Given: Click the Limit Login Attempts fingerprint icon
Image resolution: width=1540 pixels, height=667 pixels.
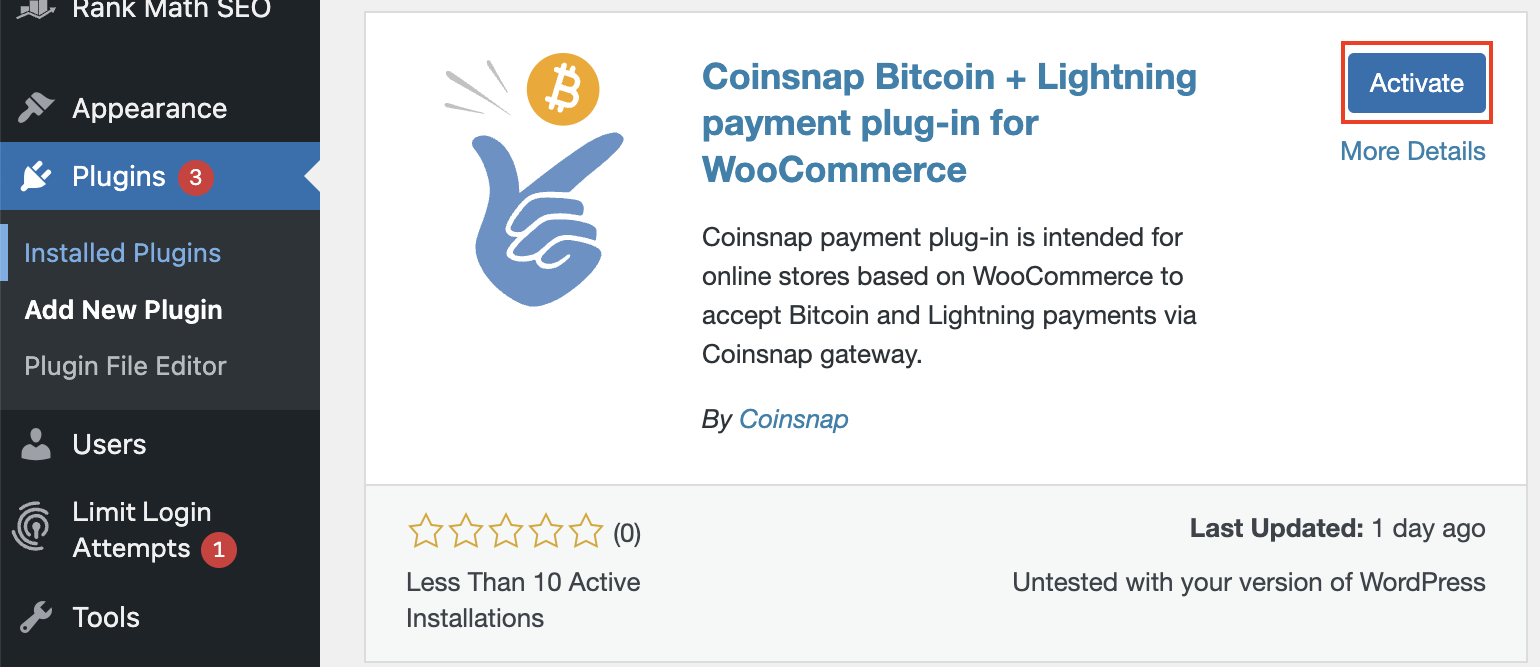Looking at the screenshot, I should 33,529.
